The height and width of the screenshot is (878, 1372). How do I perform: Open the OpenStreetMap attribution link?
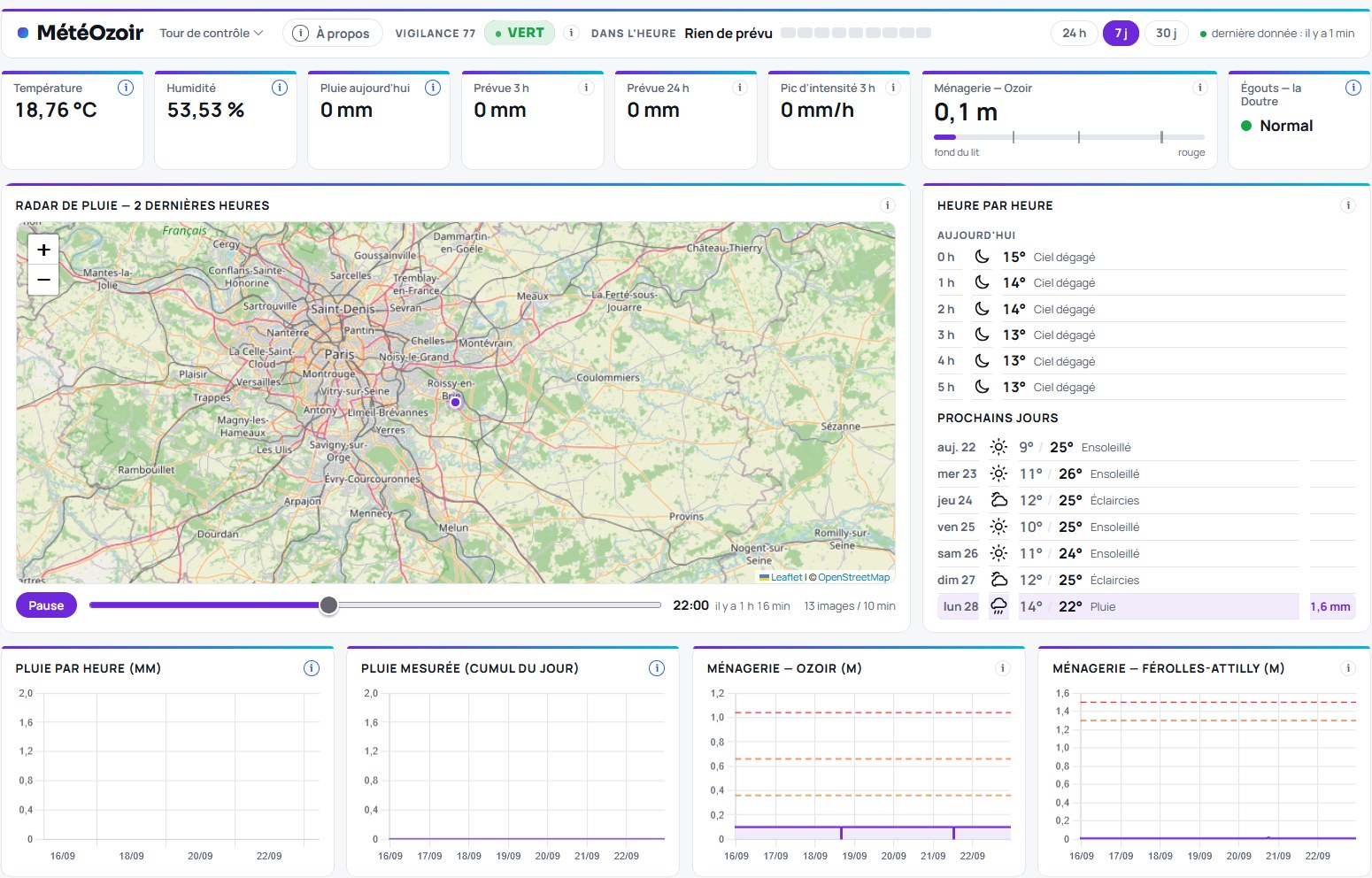(853, 577)
